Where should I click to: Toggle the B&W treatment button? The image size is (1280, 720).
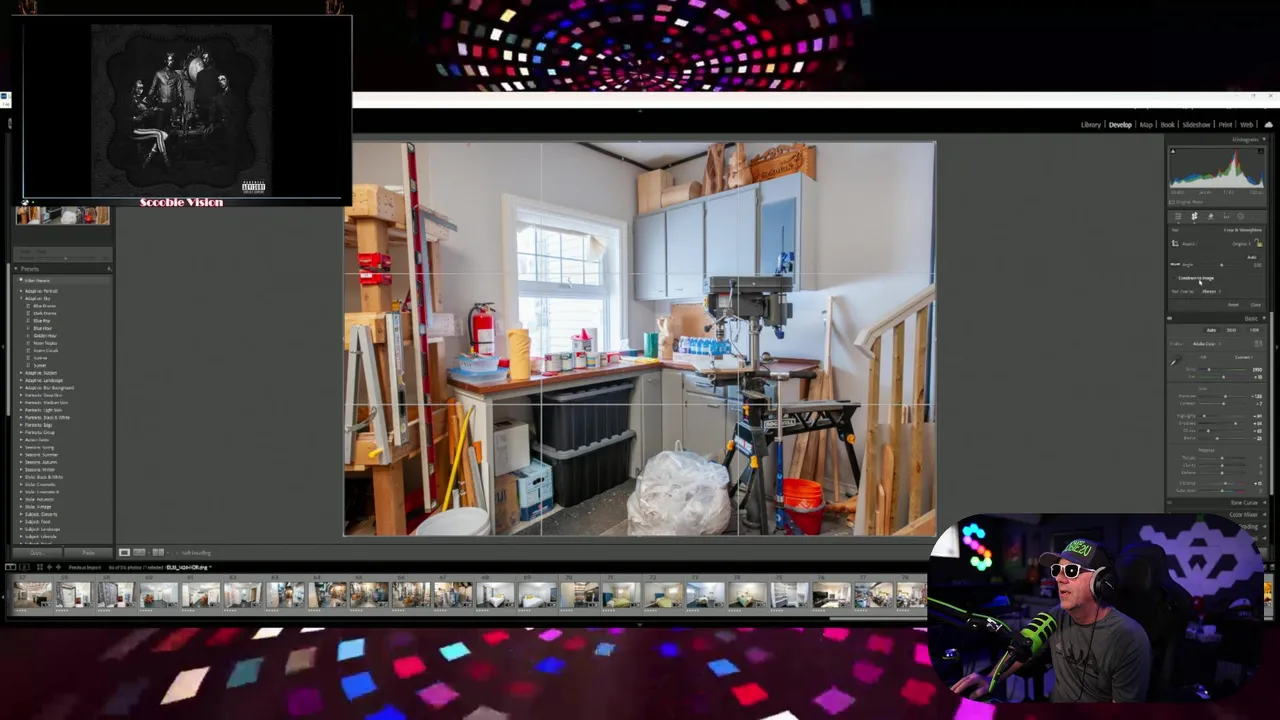coord(1231,330)
